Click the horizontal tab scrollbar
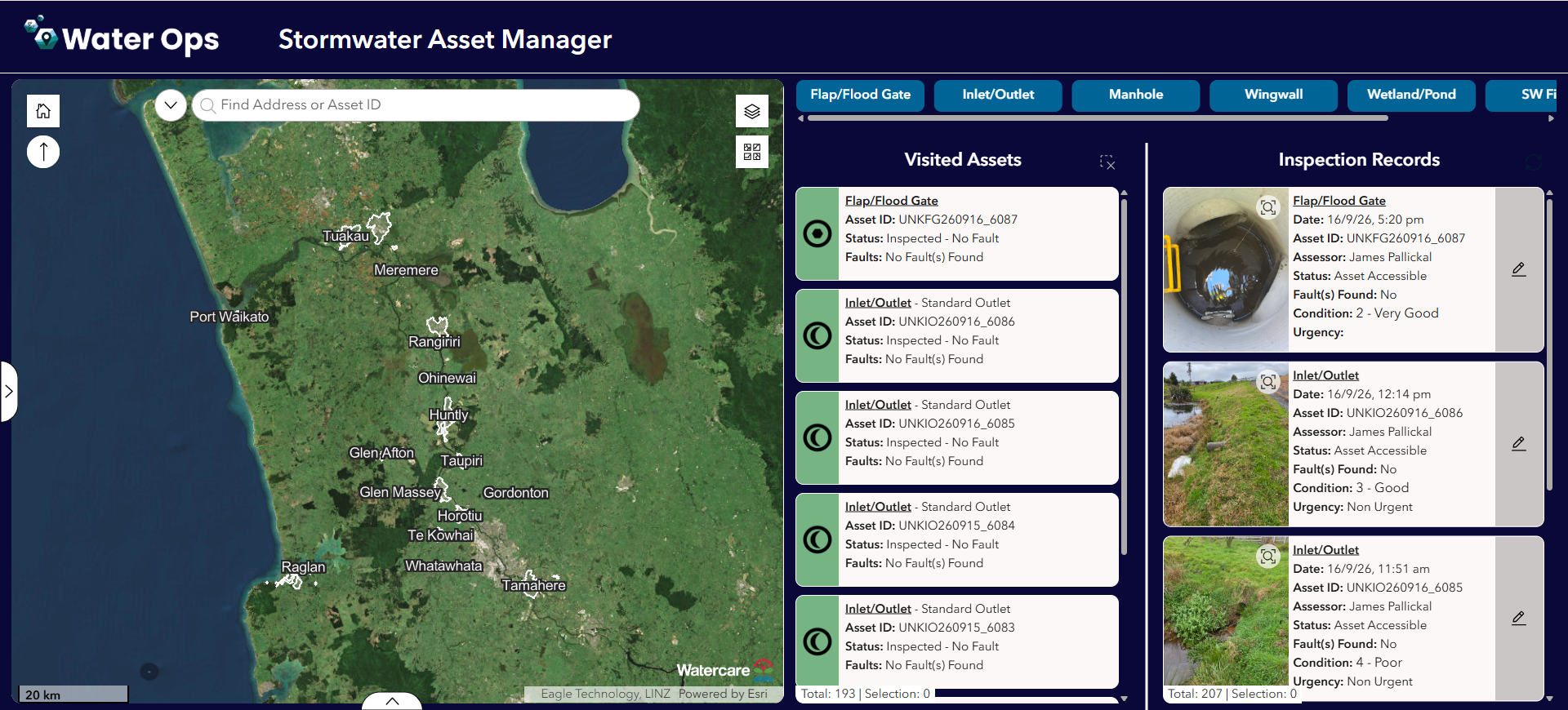The height and width of the screenshot is (710, 1568). coord(1097,118)
